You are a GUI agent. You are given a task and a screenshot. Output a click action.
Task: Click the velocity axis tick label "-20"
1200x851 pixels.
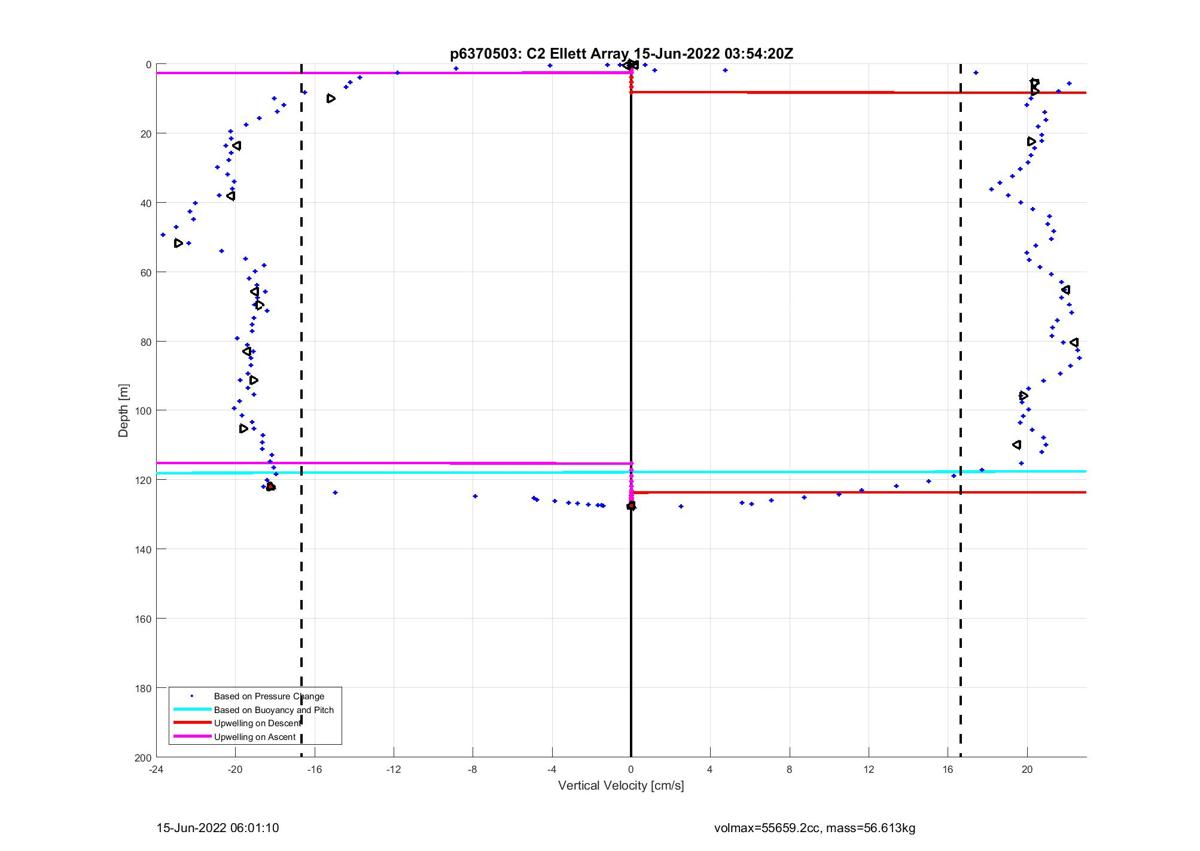pos(235,770)
